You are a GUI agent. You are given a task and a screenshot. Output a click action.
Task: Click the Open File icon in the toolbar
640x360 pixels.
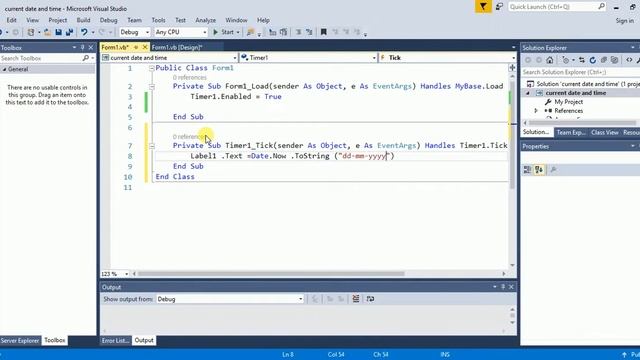[x=47, y=32]
